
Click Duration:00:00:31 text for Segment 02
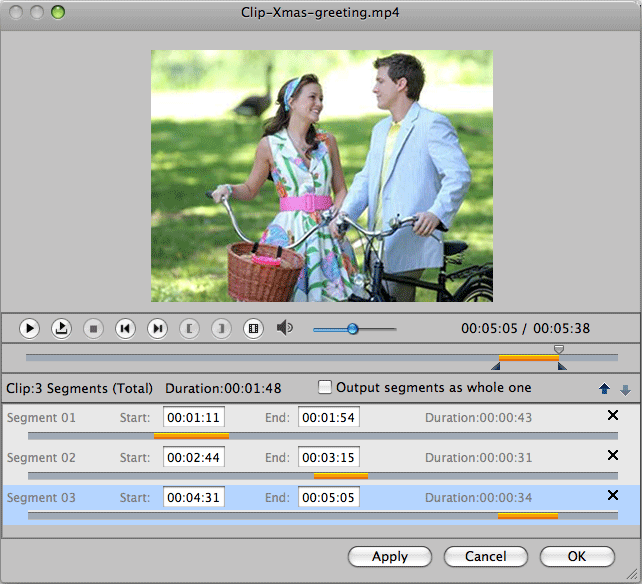[x=478, y=457]
